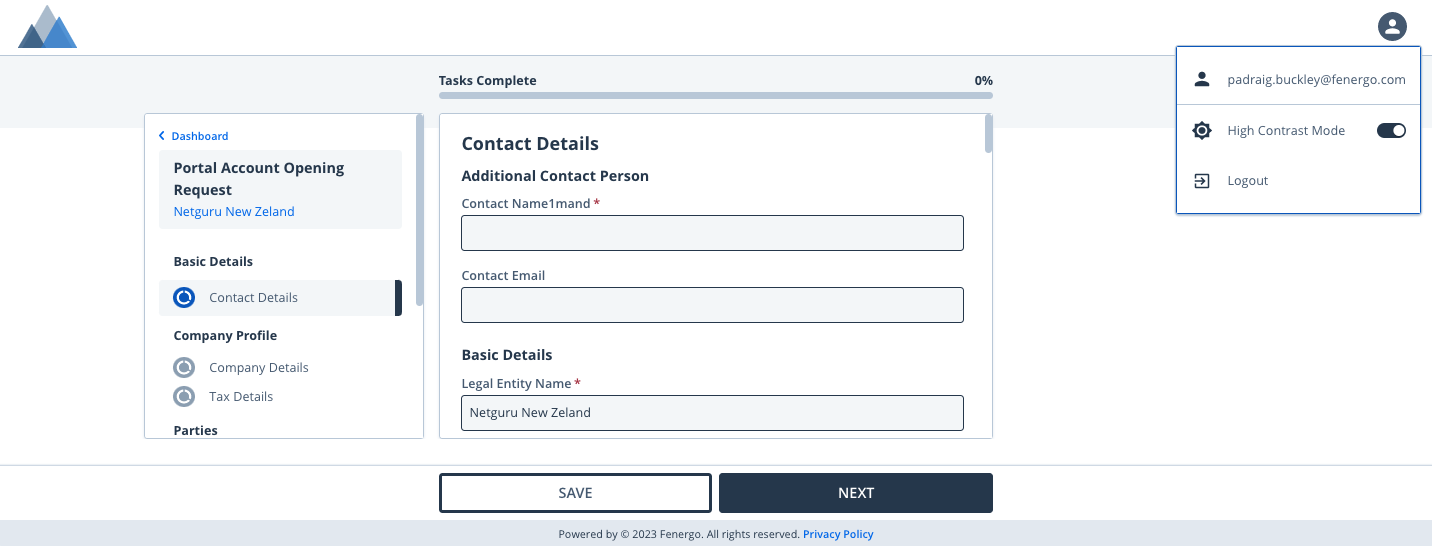Open the user profile avatar icon
1432x546 pixels.
tap(1392, 27)
